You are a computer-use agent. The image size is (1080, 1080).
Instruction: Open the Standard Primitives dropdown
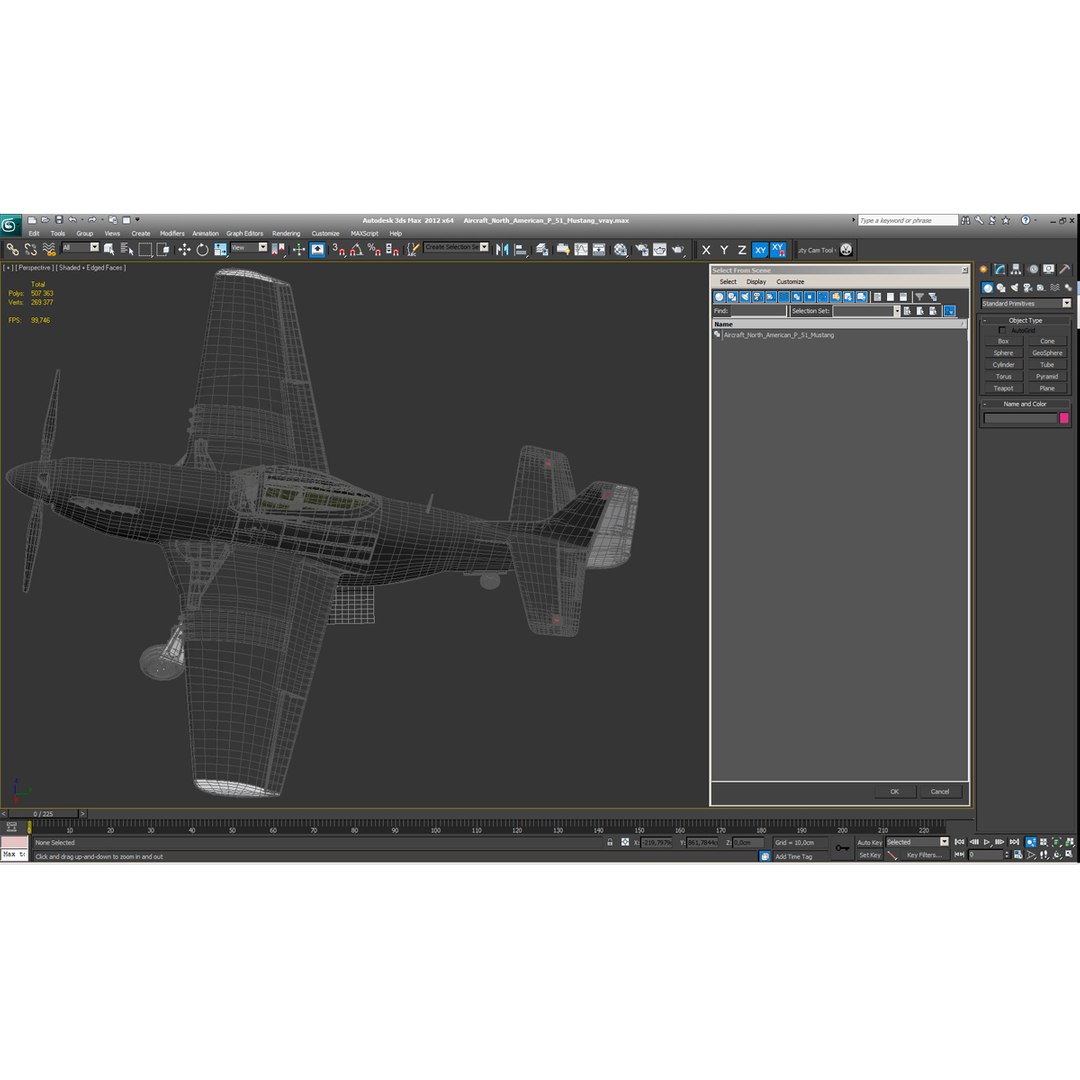coord(1026,303)
